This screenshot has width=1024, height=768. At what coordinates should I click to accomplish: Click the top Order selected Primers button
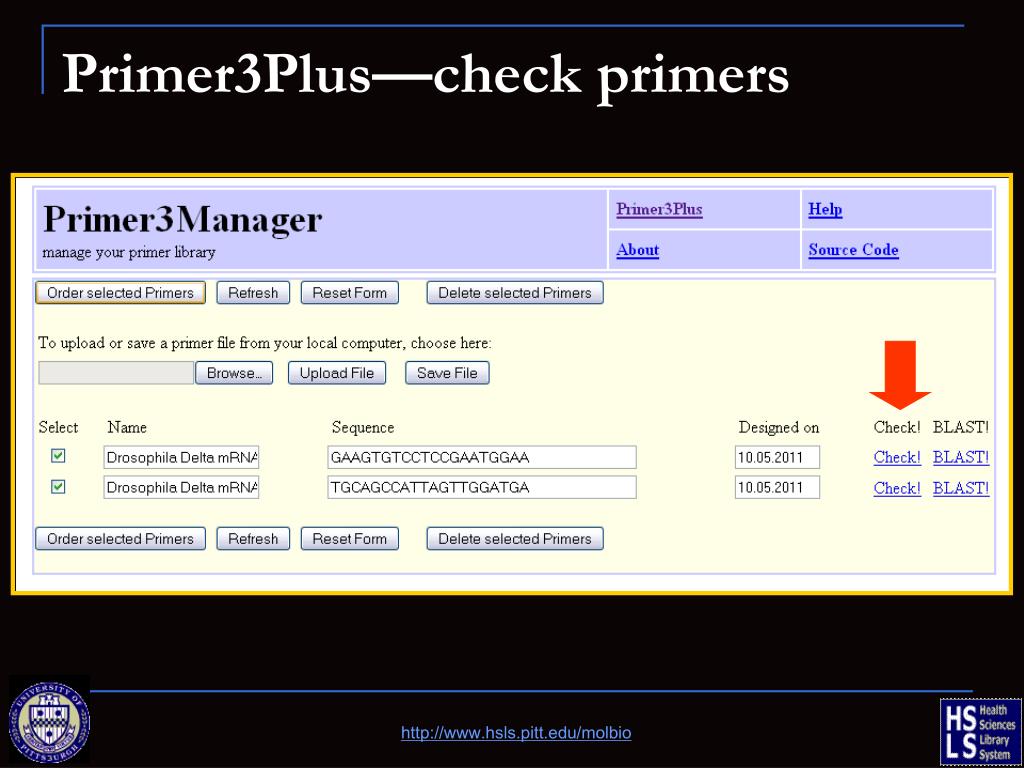pos(120,293)
